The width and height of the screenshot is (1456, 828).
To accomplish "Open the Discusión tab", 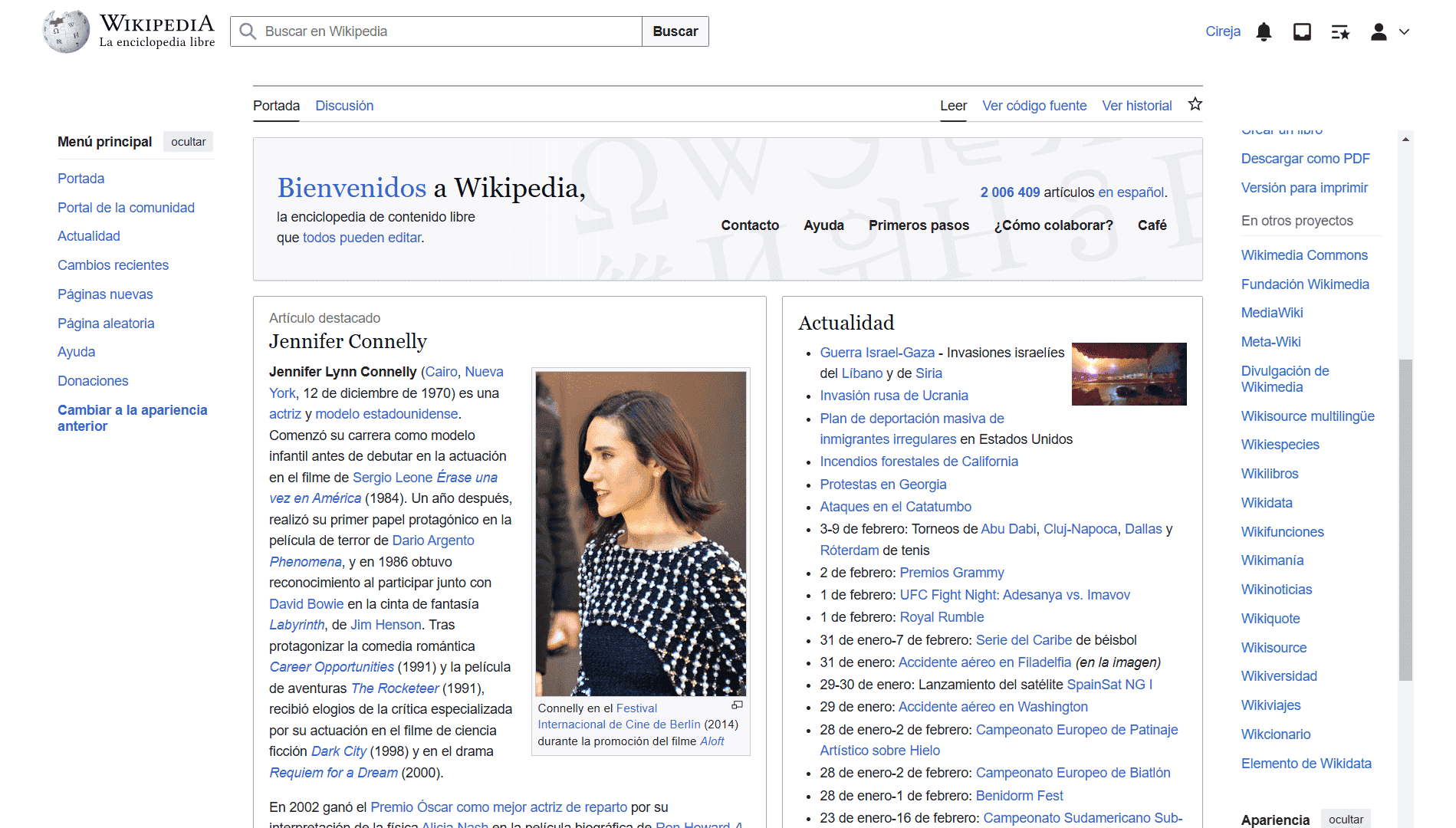I will [344, 106].
